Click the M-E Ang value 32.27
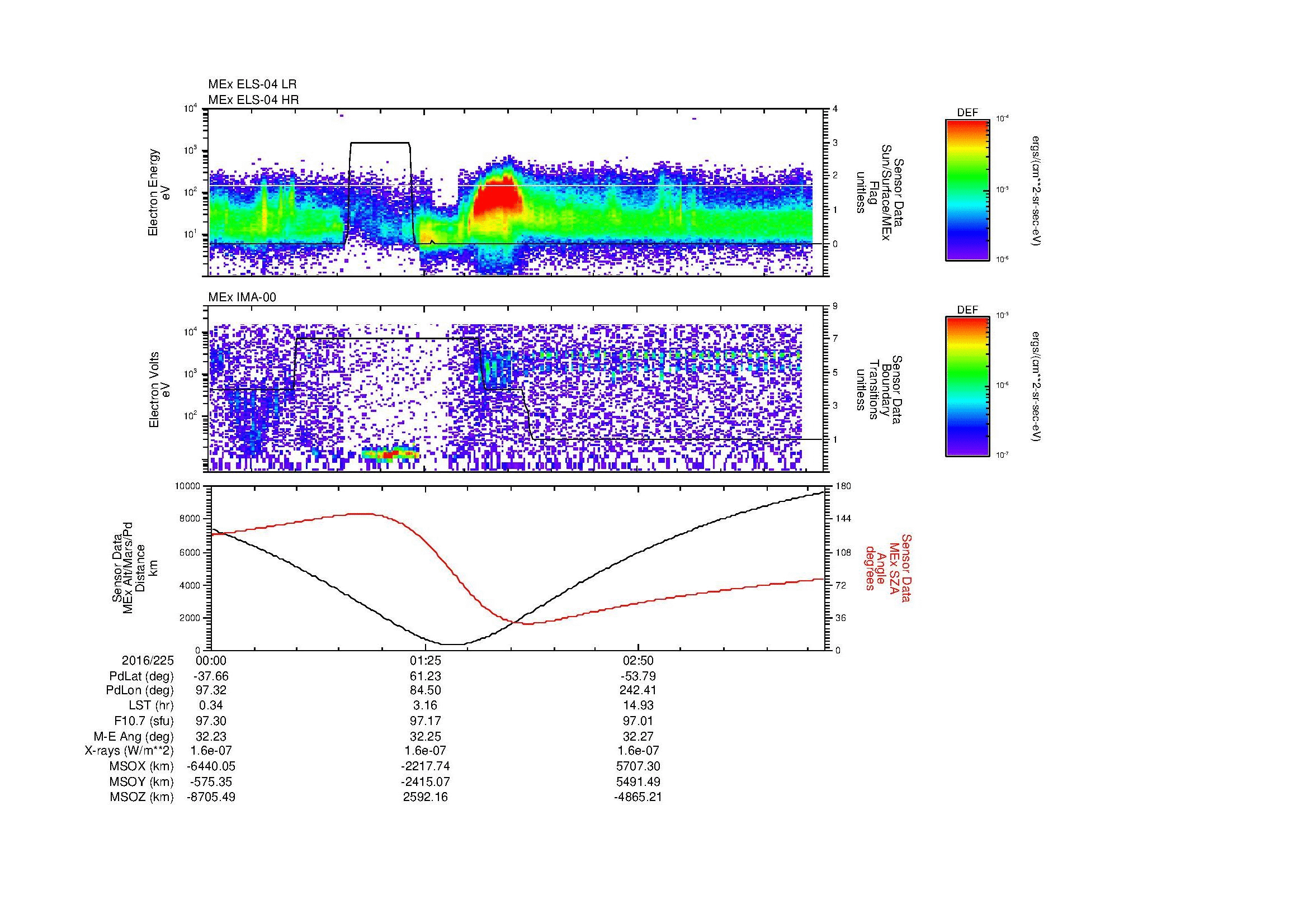This screenshot has height=924, width=1308. coord(638,736)
